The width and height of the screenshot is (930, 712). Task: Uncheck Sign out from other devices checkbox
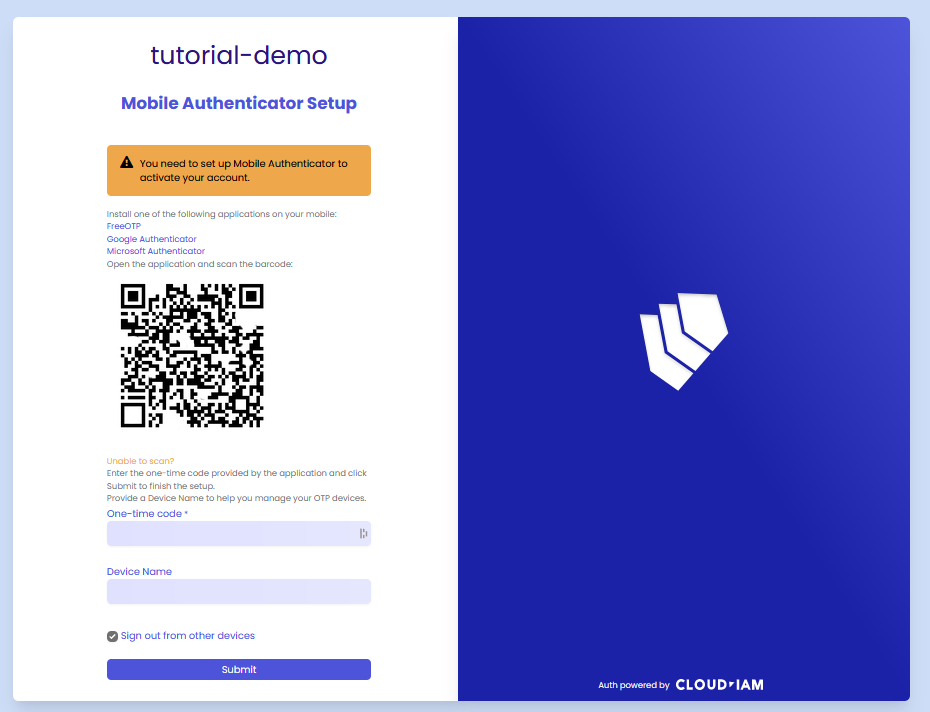coord(112,636)
